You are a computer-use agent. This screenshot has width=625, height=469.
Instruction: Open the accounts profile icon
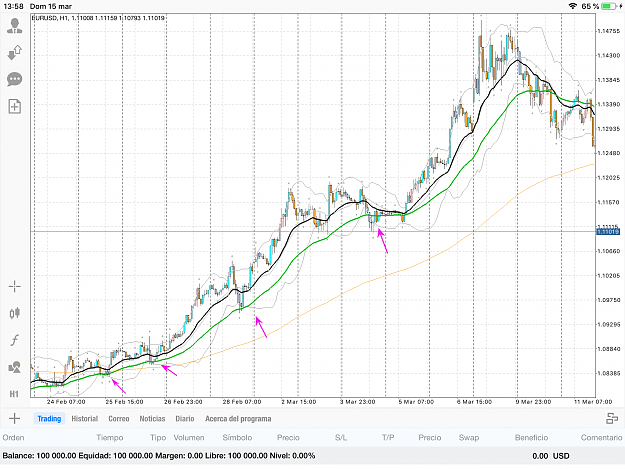(x=14, y=26)
